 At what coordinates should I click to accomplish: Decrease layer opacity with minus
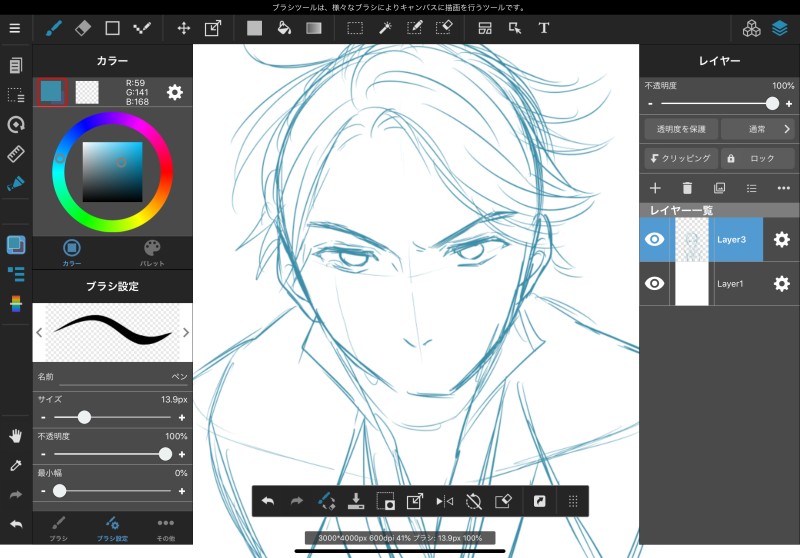tap(651, 104)
